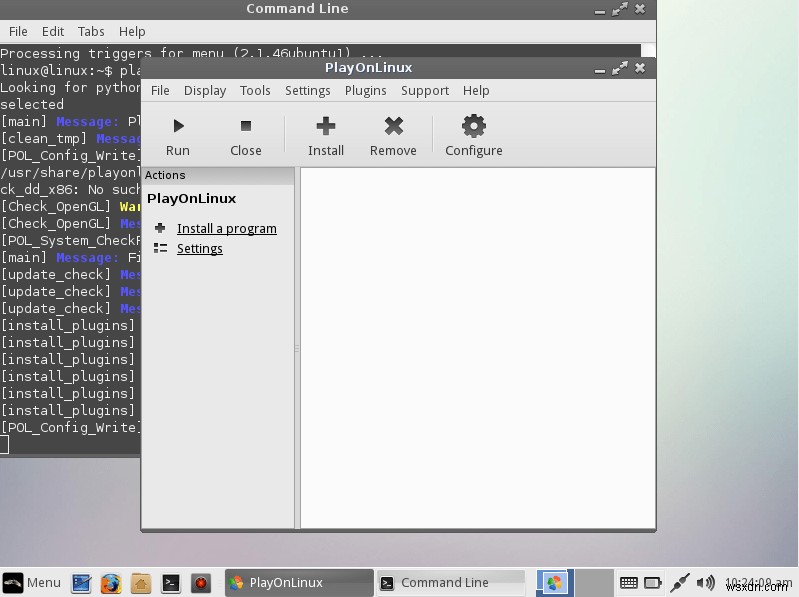Screen dimensions: 799x597
Task: Maximize the Command Line window
Action: click(x=620, y=9)
